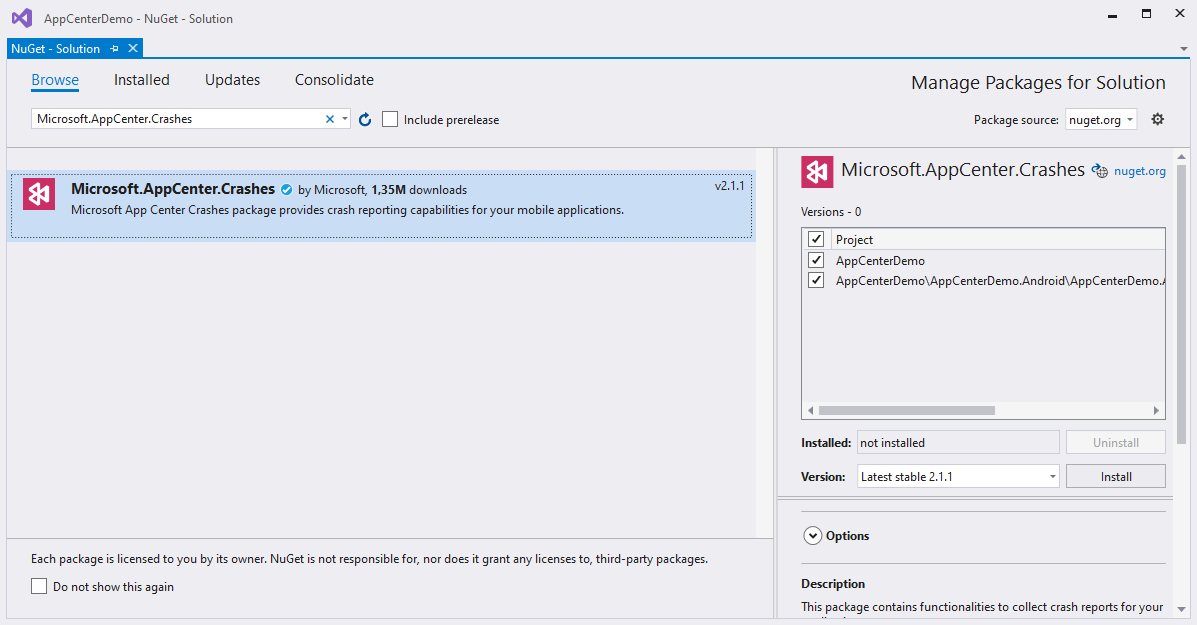Switch to the Installed tab
The image size is (1197, 625).
click(x=142, y=80)
